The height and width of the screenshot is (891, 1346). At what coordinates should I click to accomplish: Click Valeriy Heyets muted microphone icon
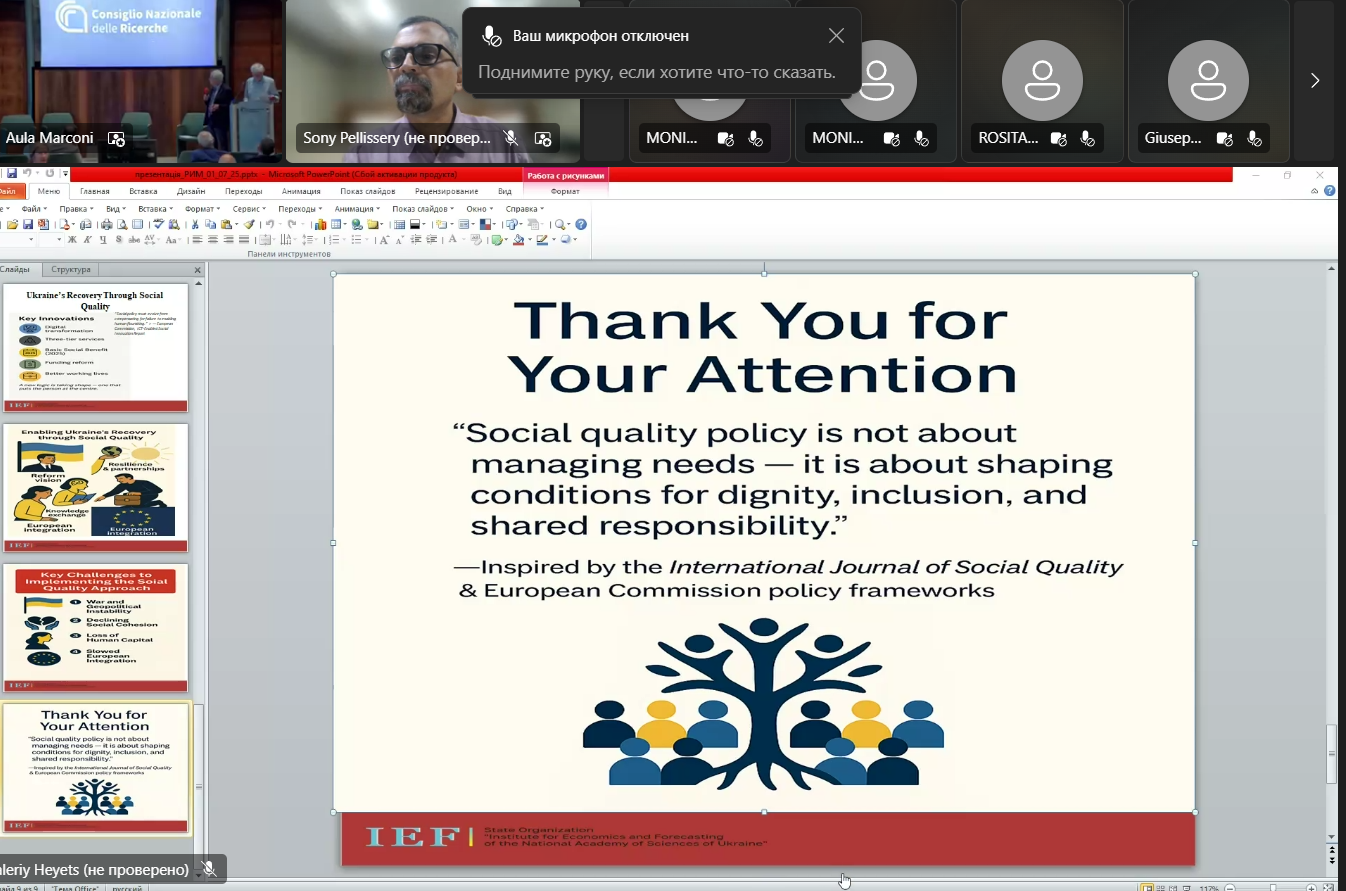(209, 869)
